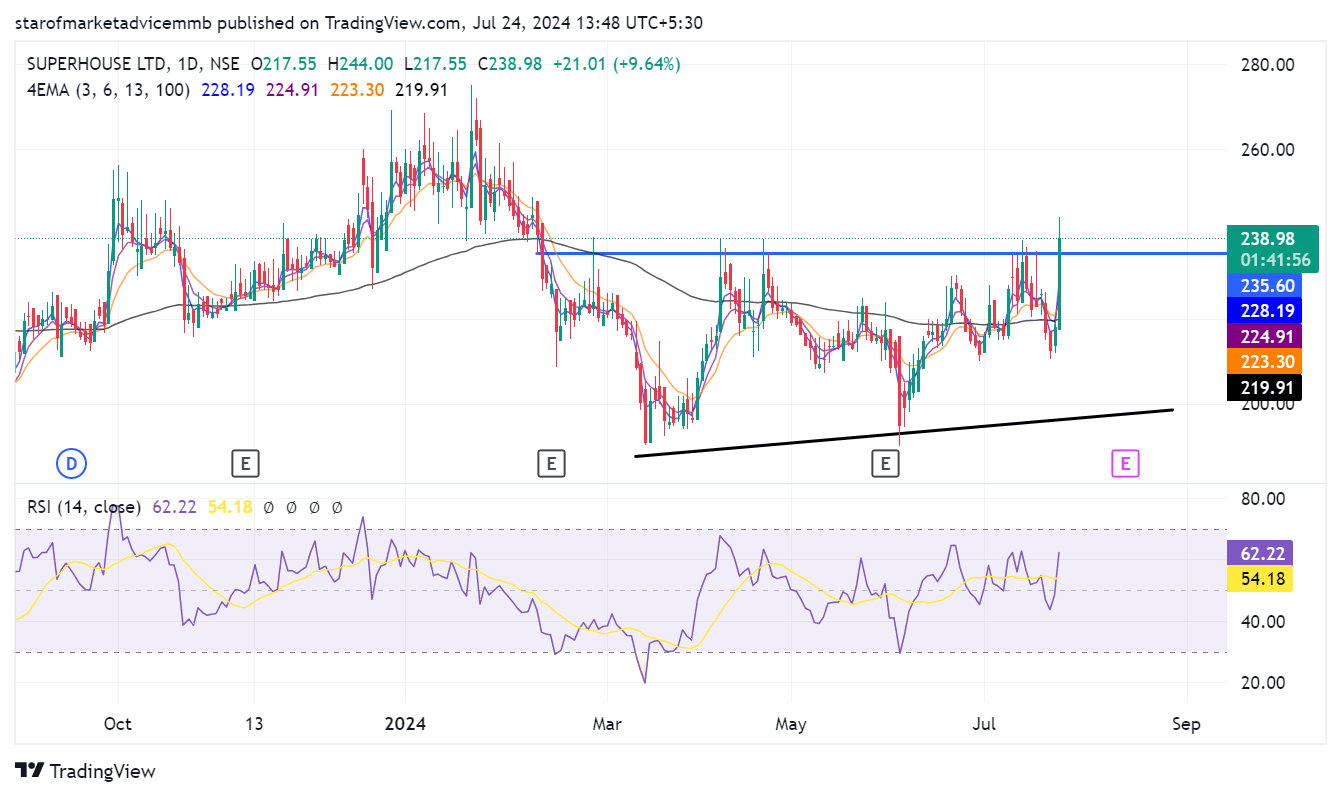Screen dimensions: 1341x797
Task: Click the 200.00 price axis label
Action: pyautogui.click(x=1267, y=404)
